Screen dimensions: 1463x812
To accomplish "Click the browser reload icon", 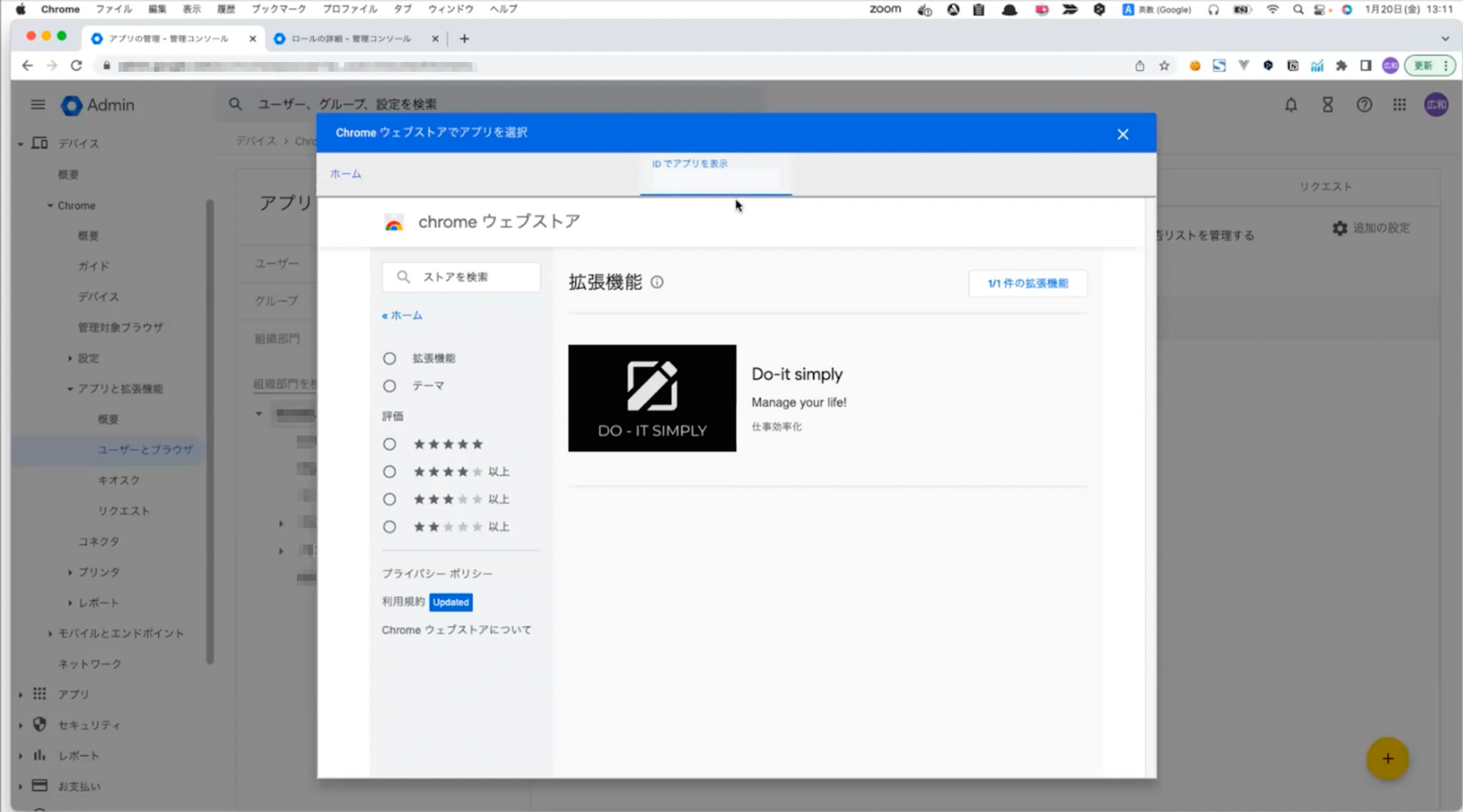I will [x=76, y=66].
